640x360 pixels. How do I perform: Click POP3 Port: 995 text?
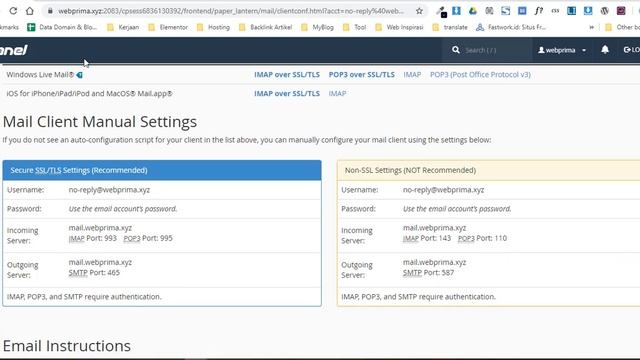(148, 238)
